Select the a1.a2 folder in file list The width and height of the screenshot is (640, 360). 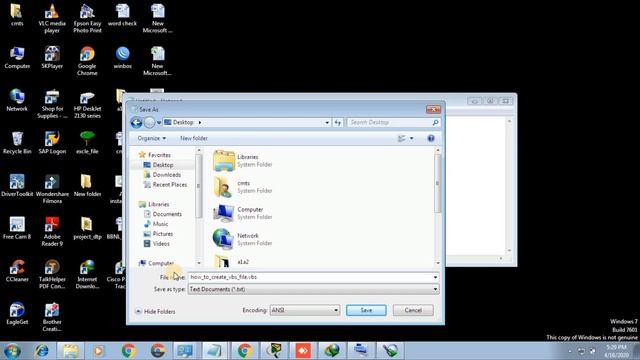(x=231, y=262)
